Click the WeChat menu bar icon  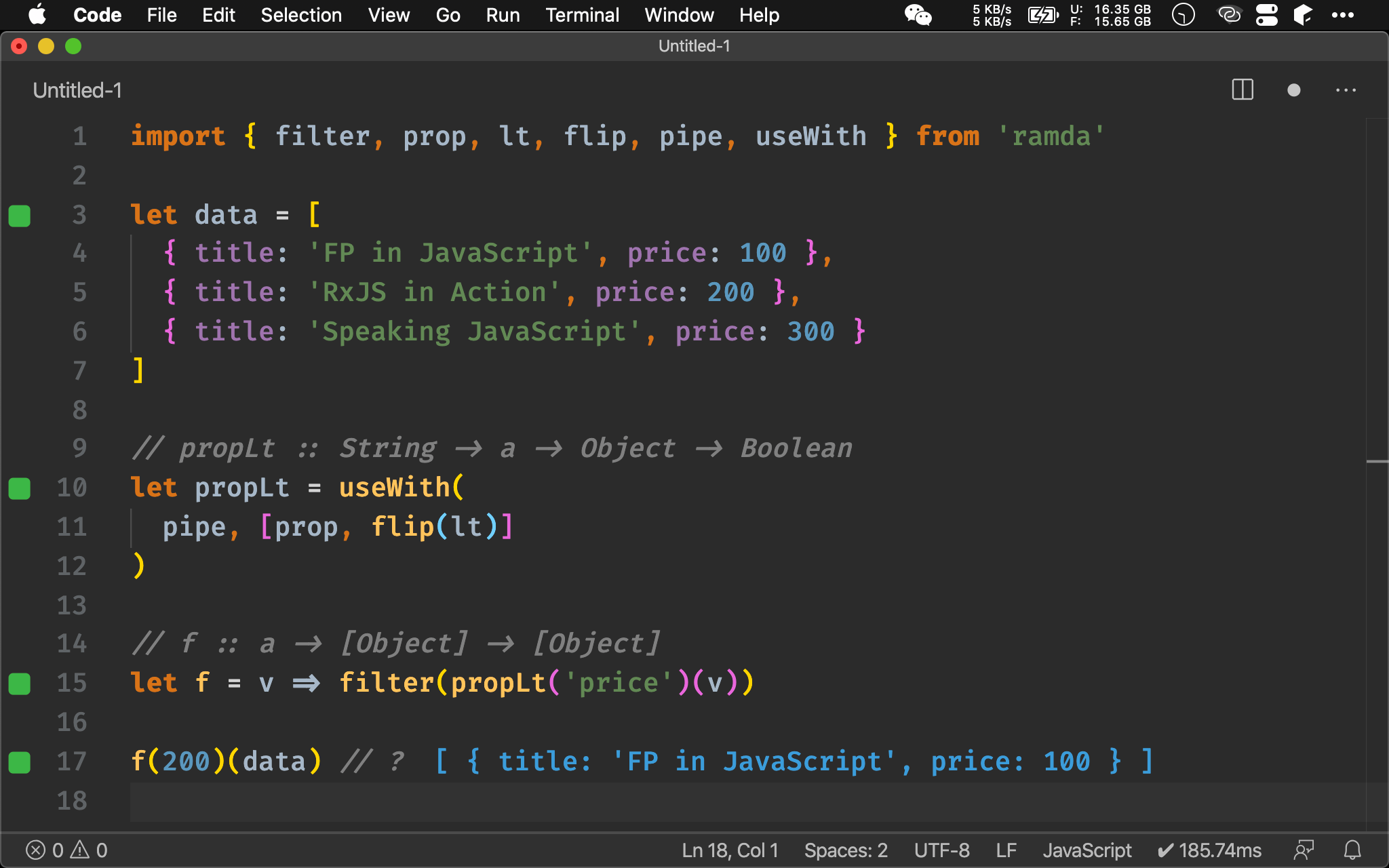point(918,15)
